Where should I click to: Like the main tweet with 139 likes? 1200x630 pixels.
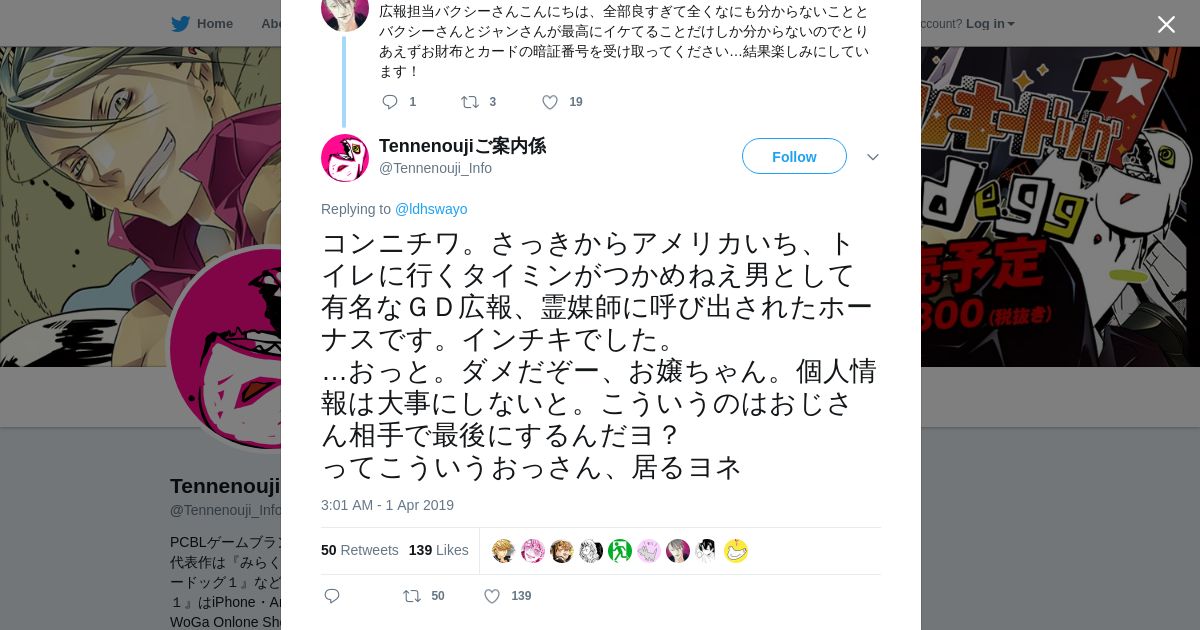[492, 596]
